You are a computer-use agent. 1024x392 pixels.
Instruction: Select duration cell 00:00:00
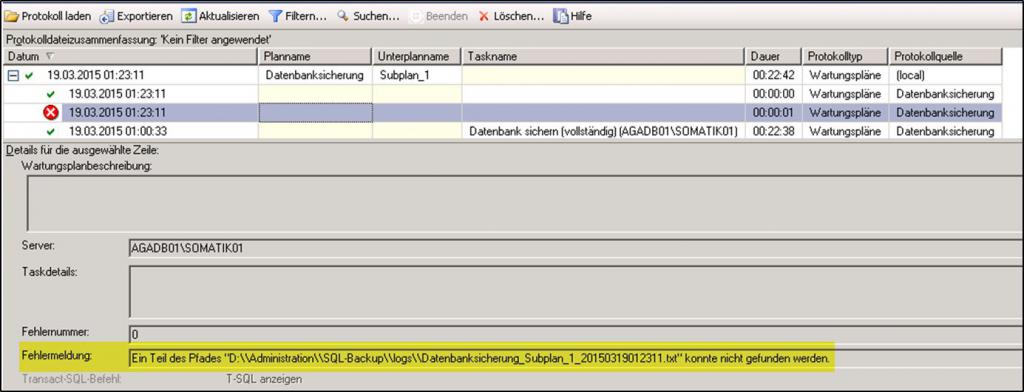pos(774,94)
